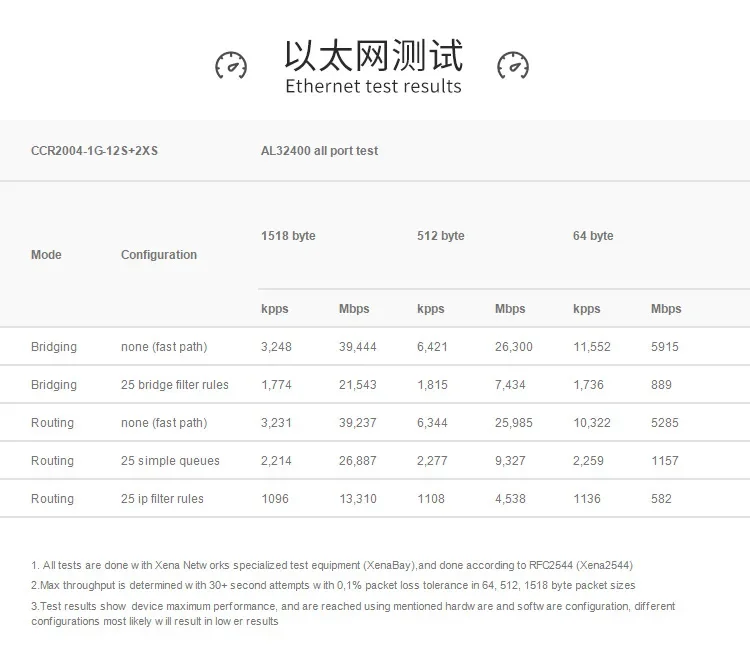
Task: Click the '64 byte' column header
Action: click(593, 236)
